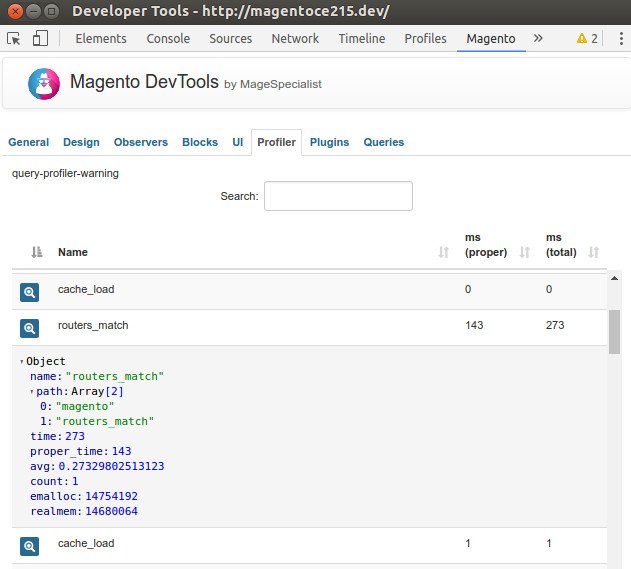Click the yellow warning count icon
This screenshot has height=569, width=631.
pos(587,39)
